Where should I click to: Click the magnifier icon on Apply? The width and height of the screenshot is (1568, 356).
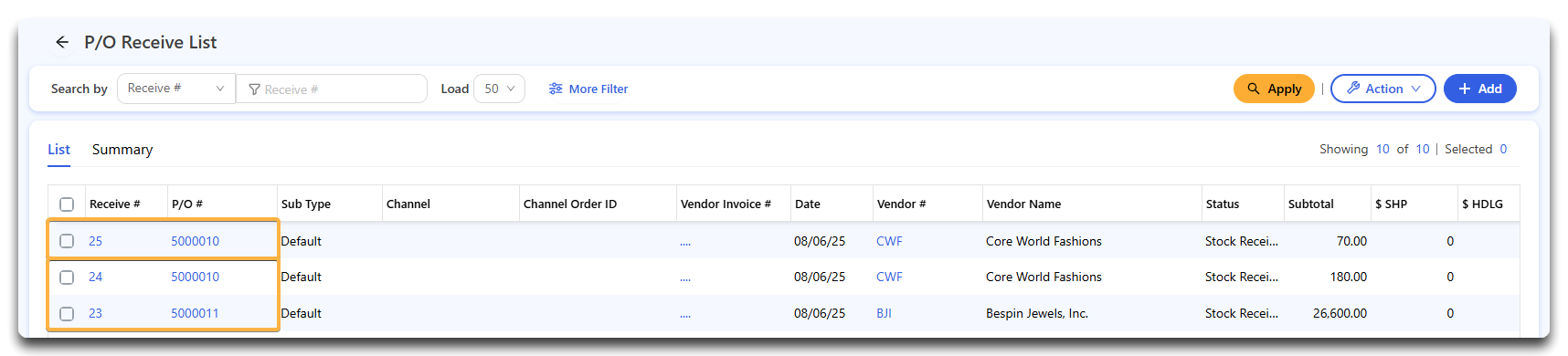[x=1254, y=89]
